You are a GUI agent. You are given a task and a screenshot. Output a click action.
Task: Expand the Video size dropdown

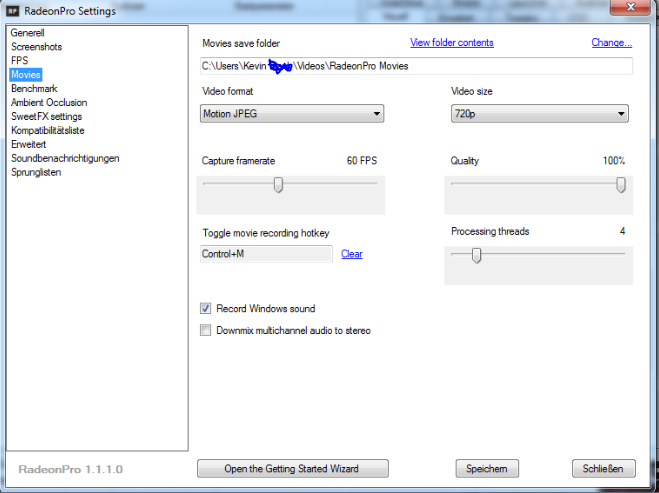[x=540, y=113]
